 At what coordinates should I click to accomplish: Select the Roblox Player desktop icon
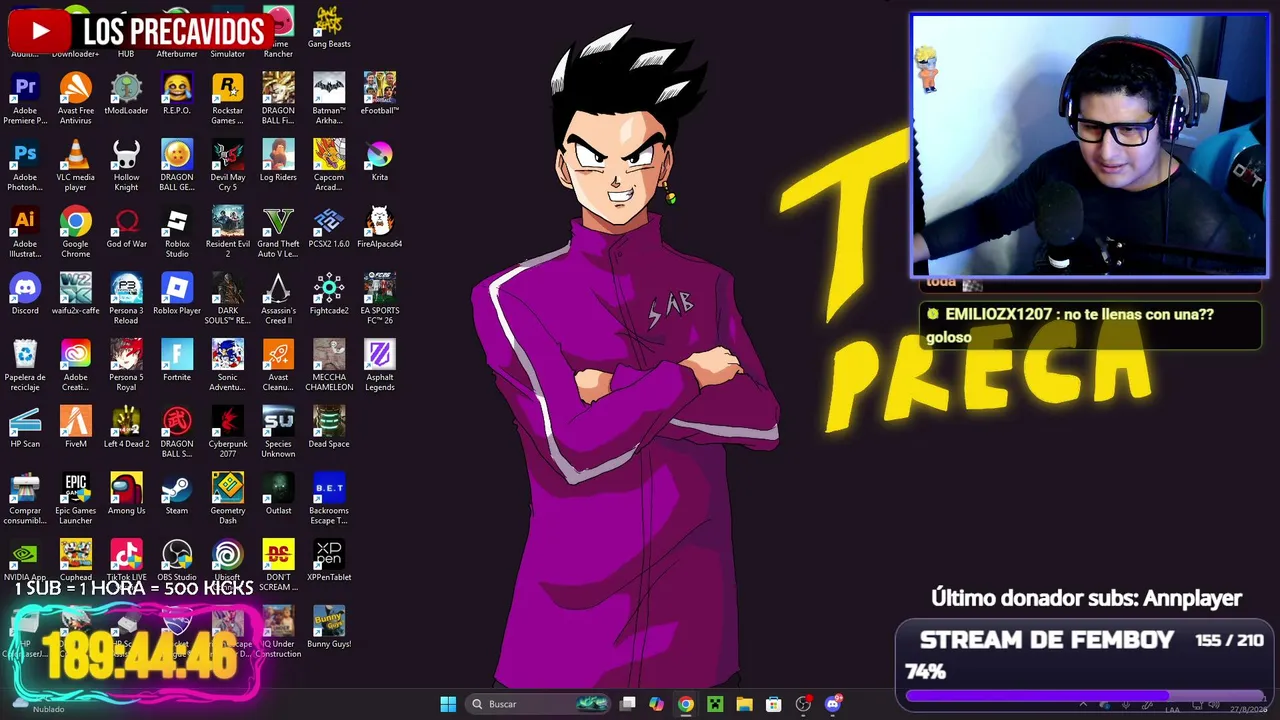(177, 294)
